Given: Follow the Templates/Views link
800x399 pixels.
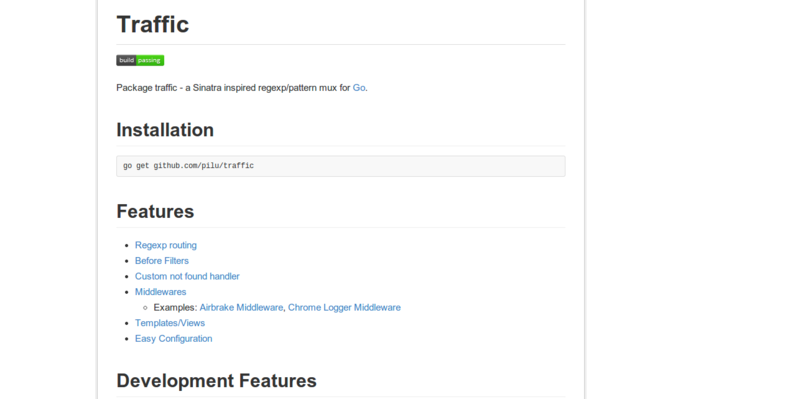Looking at the screenshot, I should pyautogui.click(x=170, y=323).
